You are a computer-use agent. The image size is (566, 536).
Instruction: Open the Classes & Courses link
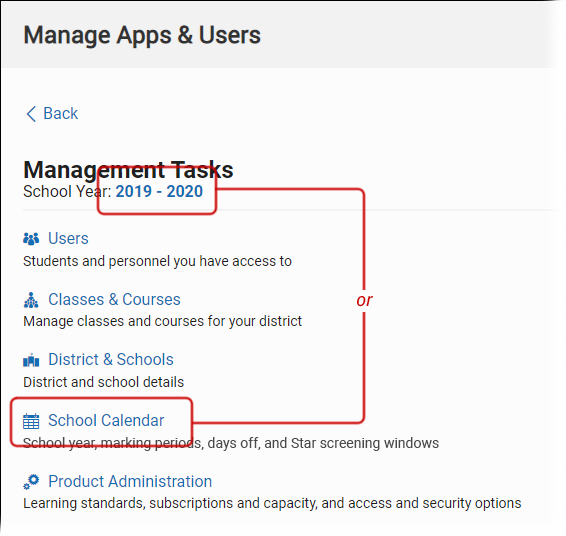(114, 300)
